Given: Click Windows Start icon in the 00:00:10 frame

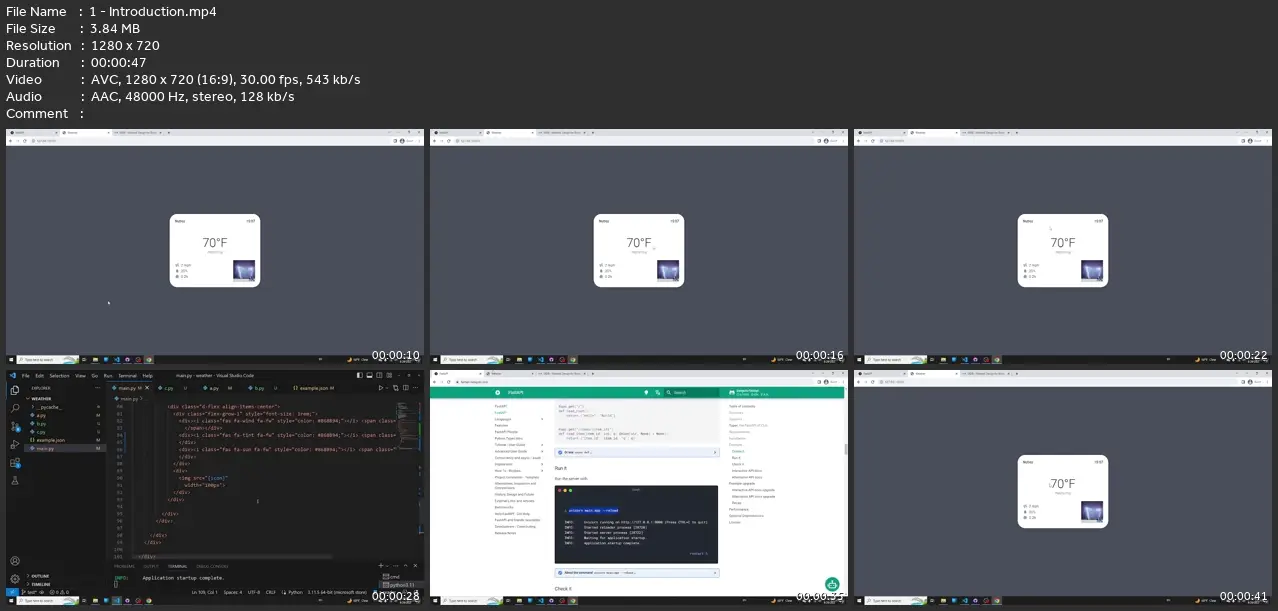Looking at the screenshot, I should tap(10, 359).
